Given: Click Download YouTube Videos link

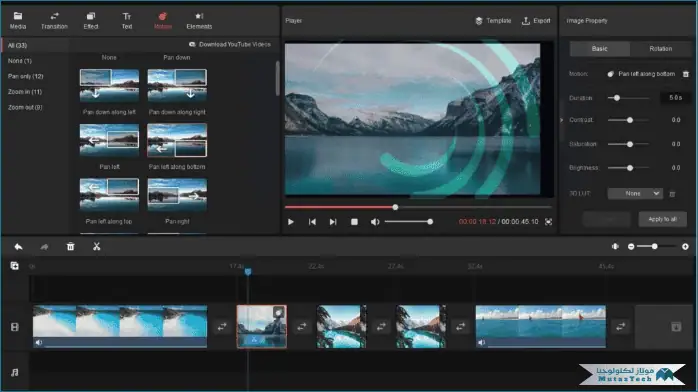Looking at the screenshot, I should click(230, 44).
